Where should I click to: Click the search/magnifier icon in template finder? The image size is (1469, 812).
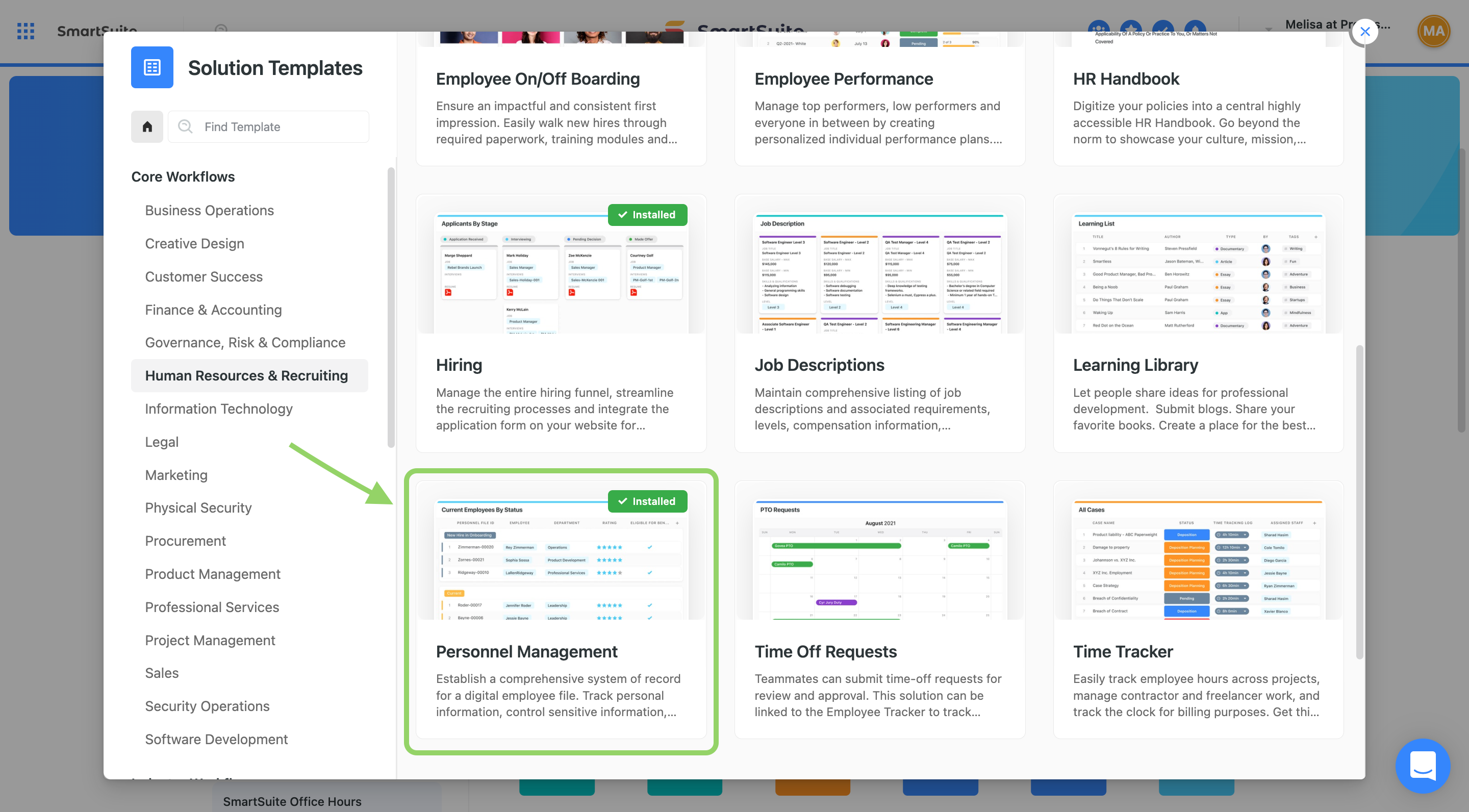coord(185,126)
